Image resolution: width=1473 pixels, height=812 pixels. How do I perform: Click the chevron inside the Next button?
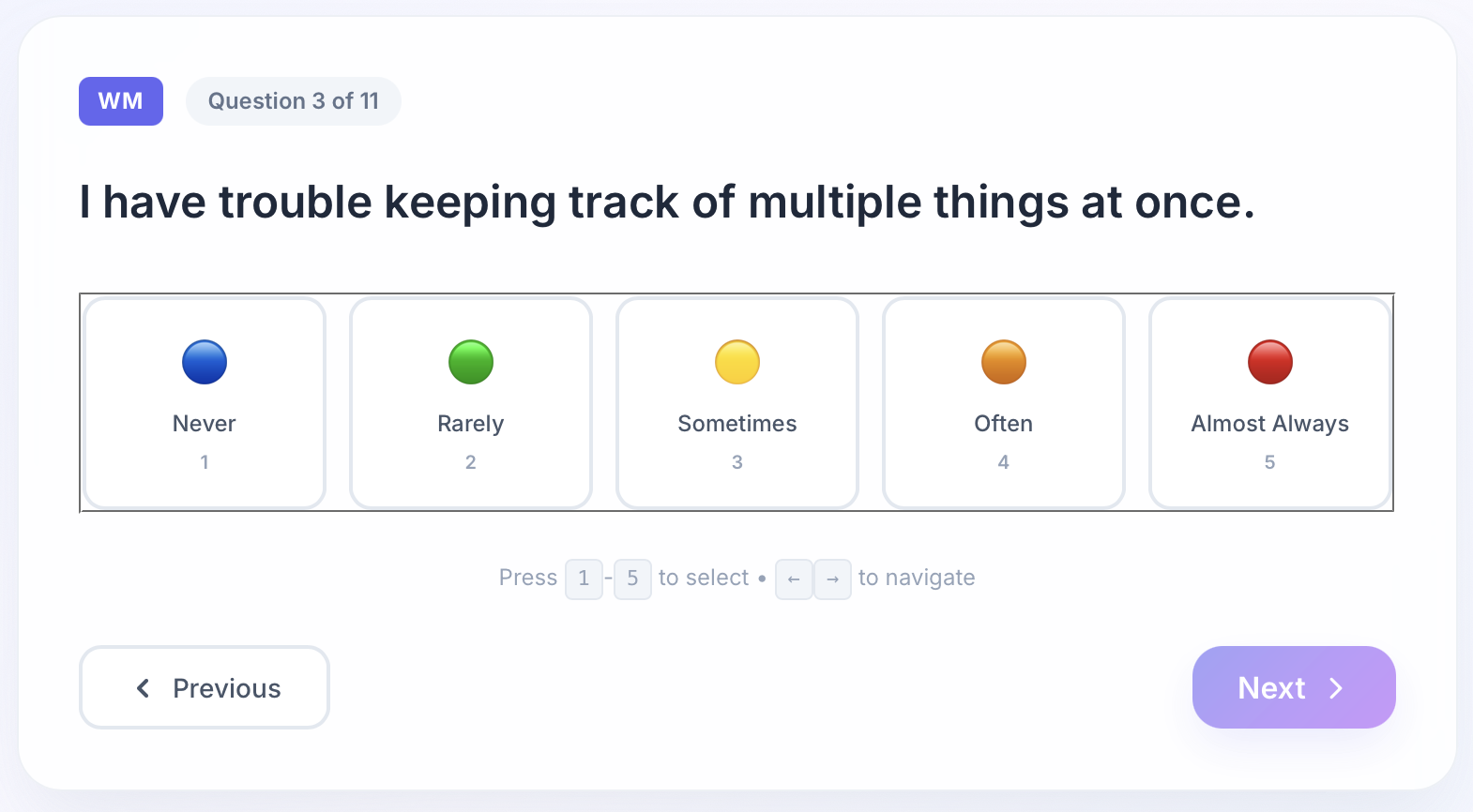[x=1336, y=688]
